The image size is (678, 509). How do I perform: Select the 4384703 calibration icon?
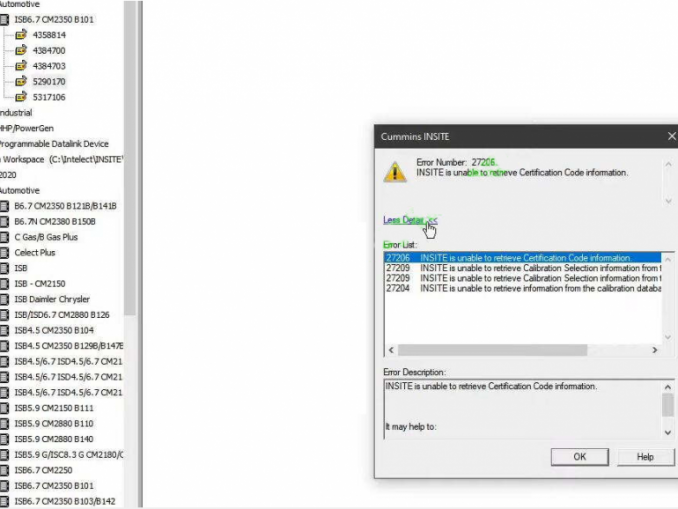click(21, 66)
